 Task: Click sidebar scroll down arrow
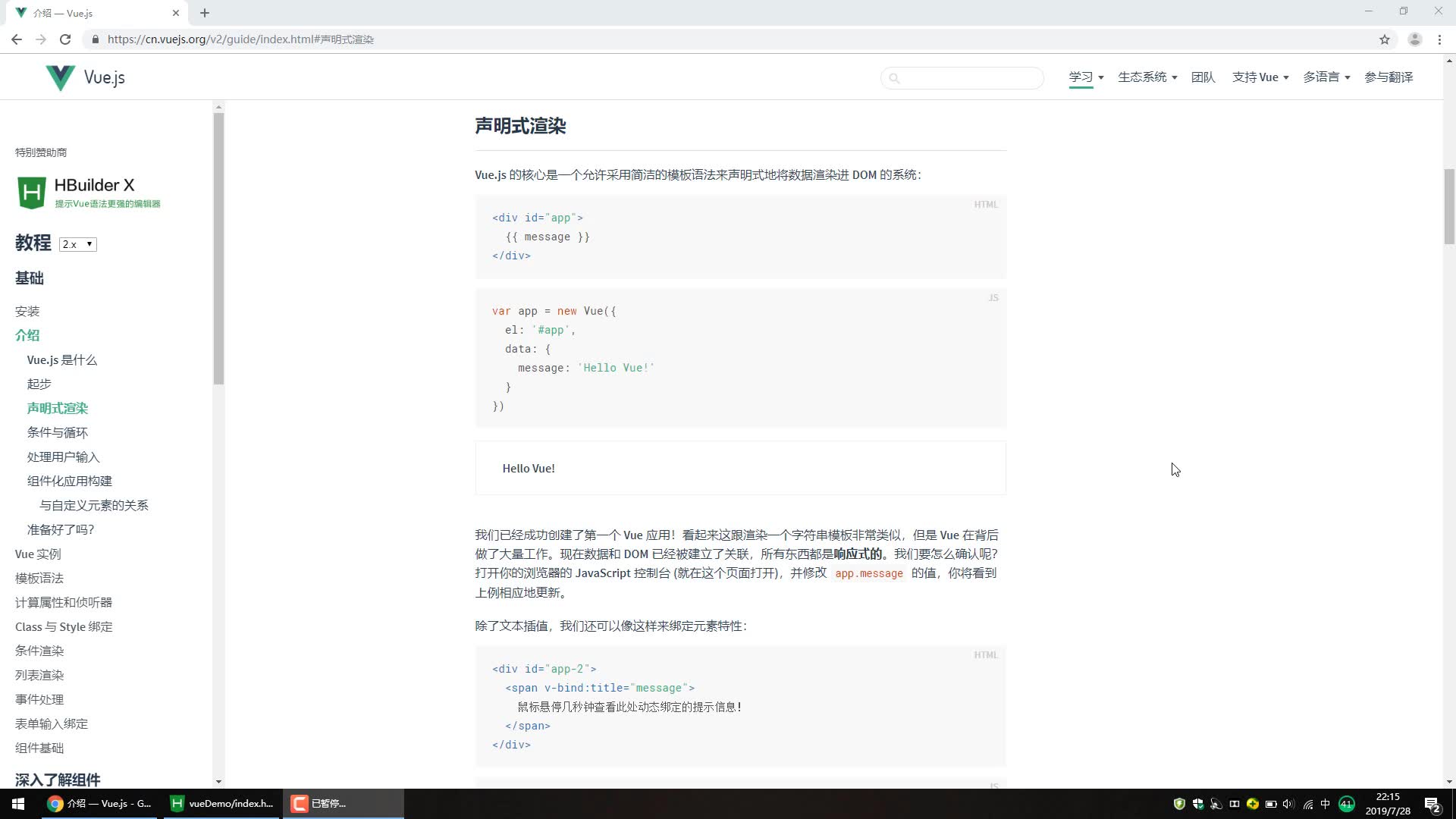[x=218, y=782]
